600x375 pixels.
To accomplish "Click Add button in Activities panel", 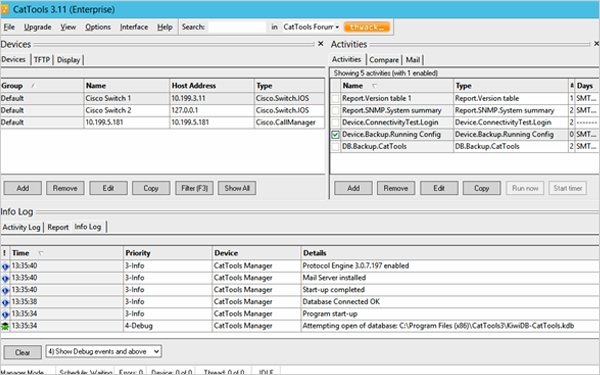I will tap(353, 188).
